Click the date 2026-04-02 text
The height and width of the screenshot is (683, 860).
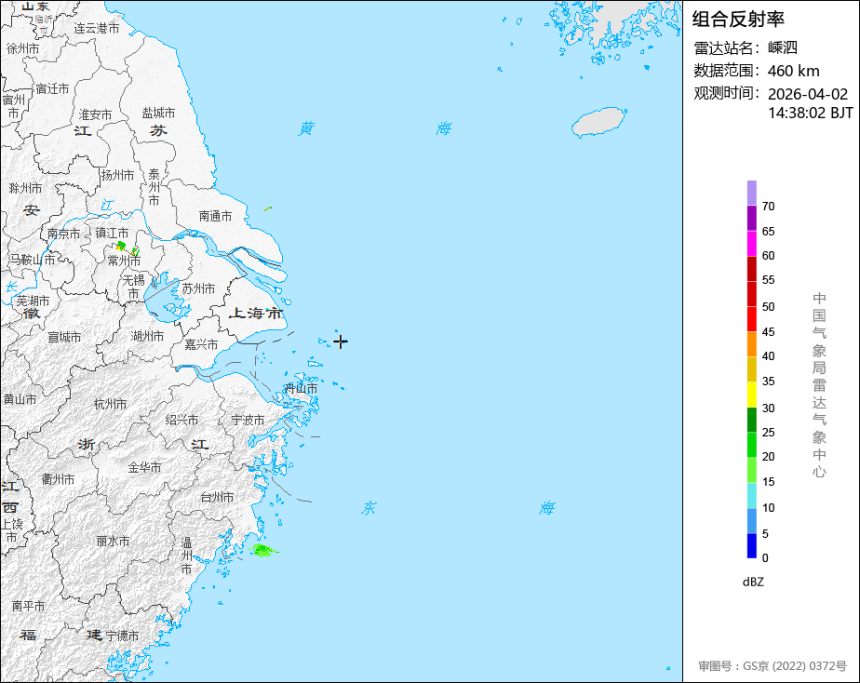[807, 94]
